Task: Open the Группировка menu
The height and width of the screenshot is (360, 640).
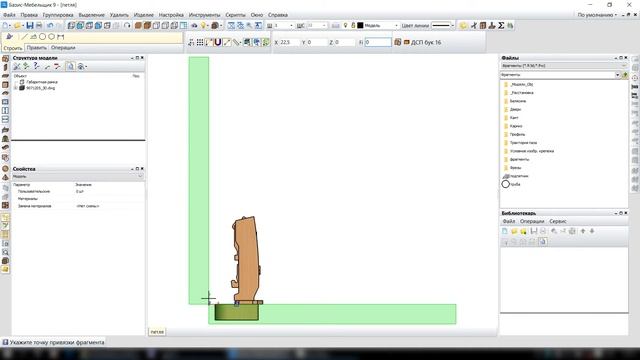Action: 58,15
